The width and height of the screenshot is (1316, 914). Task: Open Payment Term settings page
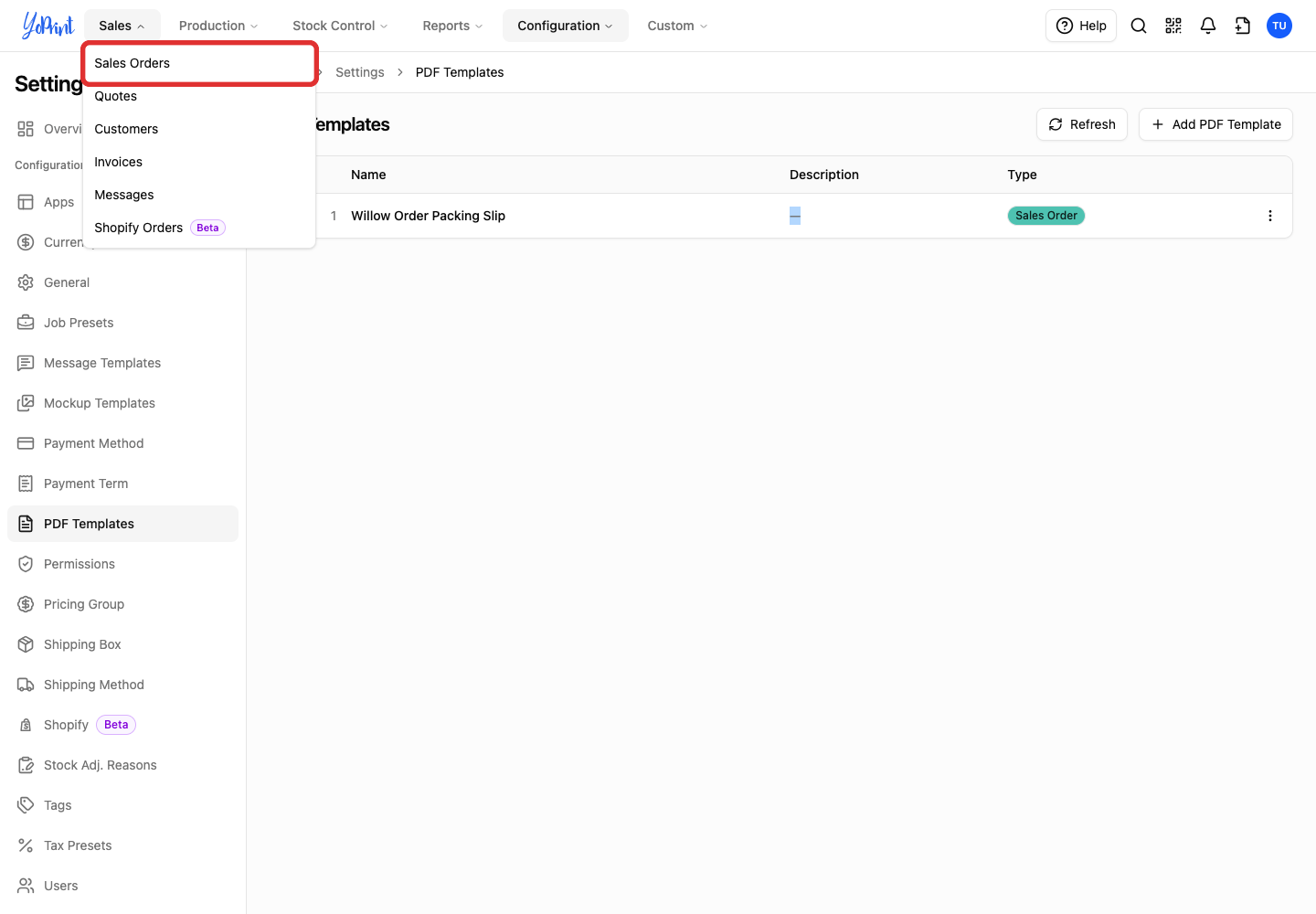click(x=122, y=484)
